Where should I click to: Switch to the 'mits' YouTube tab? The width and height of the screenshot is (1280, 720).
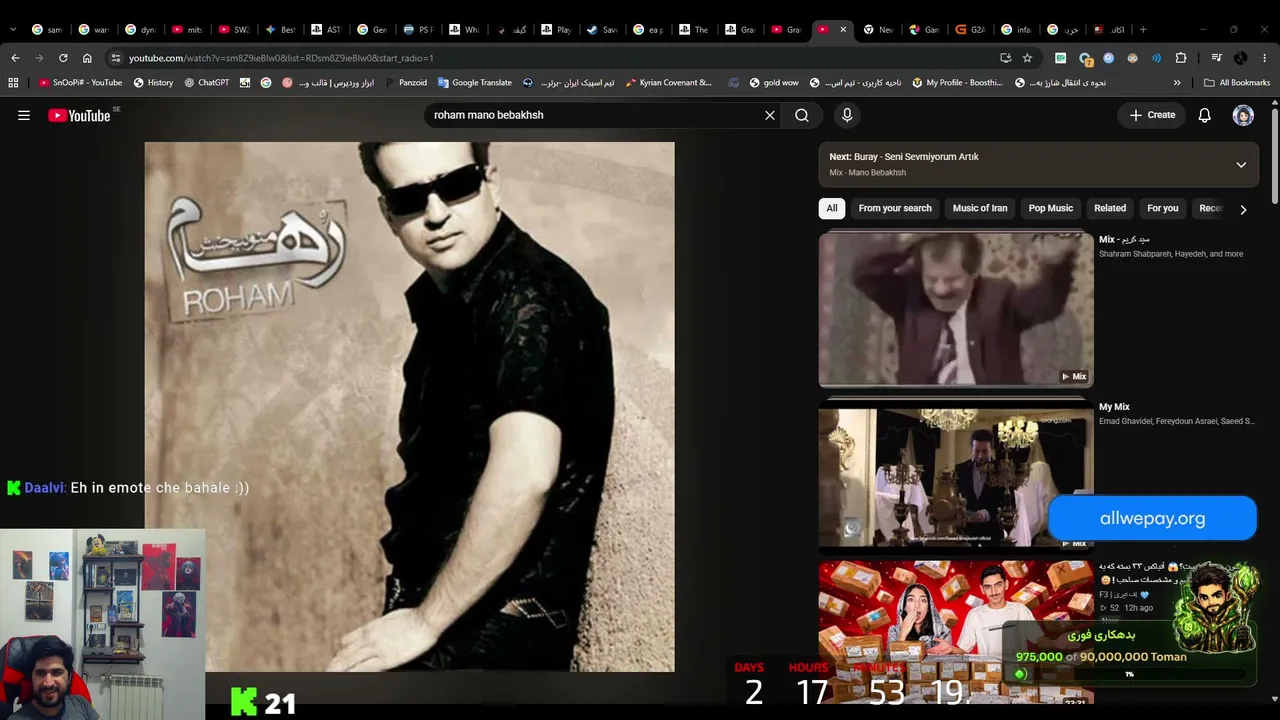coord(188,30)
